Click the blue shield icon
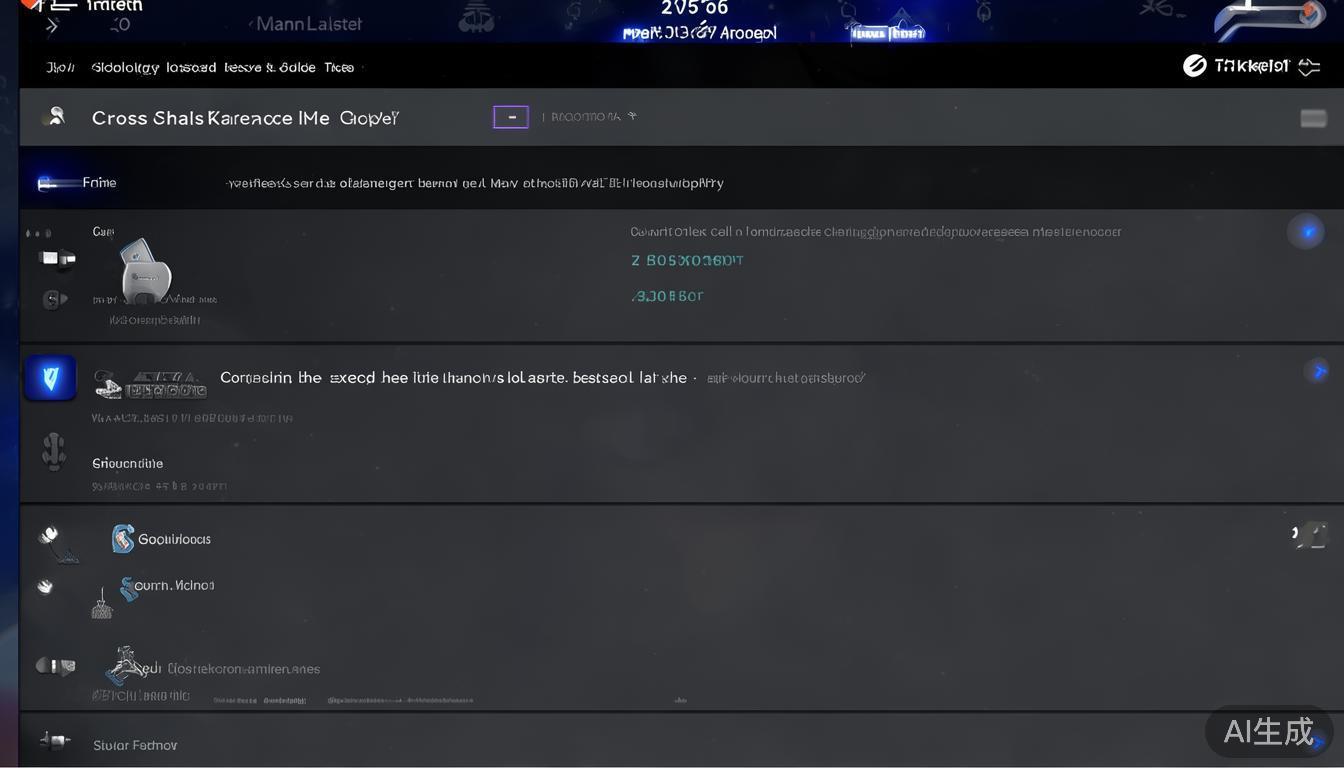This screenshot has height=768, width=1344. click(51, 378)
